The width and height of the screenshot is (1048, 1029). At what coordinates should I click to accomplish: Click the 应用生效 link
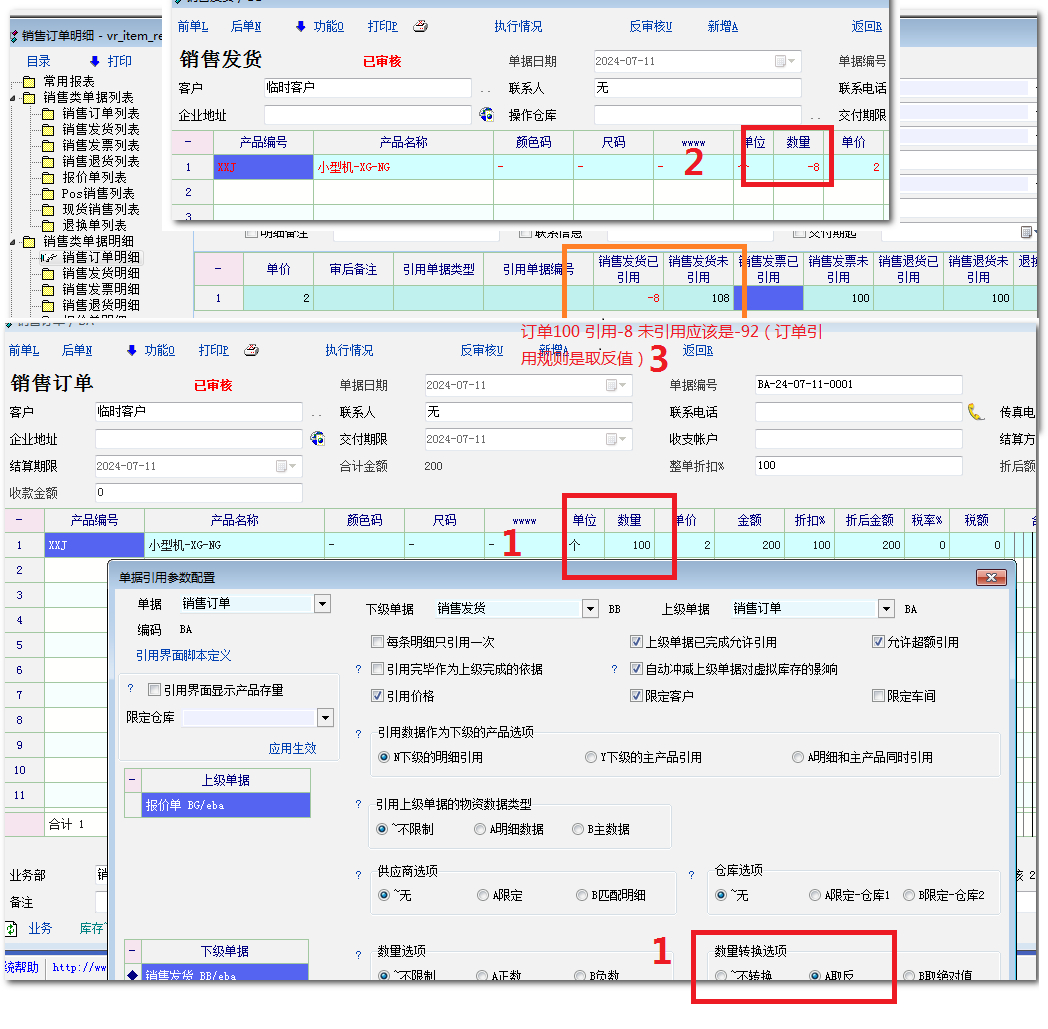pyautogui.click(x=292, y=748)
